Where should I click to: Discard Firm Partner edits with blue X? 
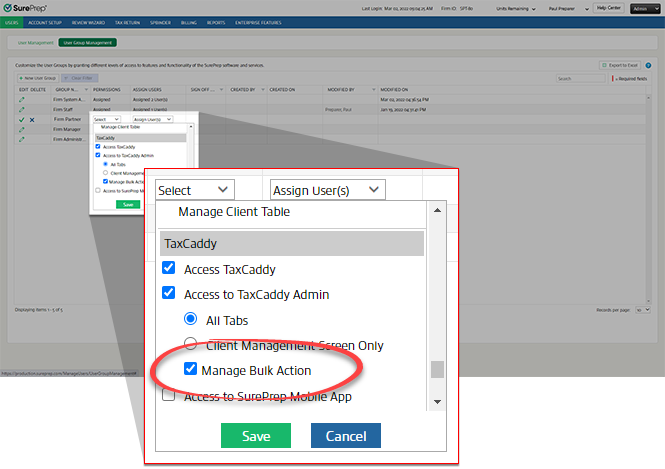(x=32, y=120)
